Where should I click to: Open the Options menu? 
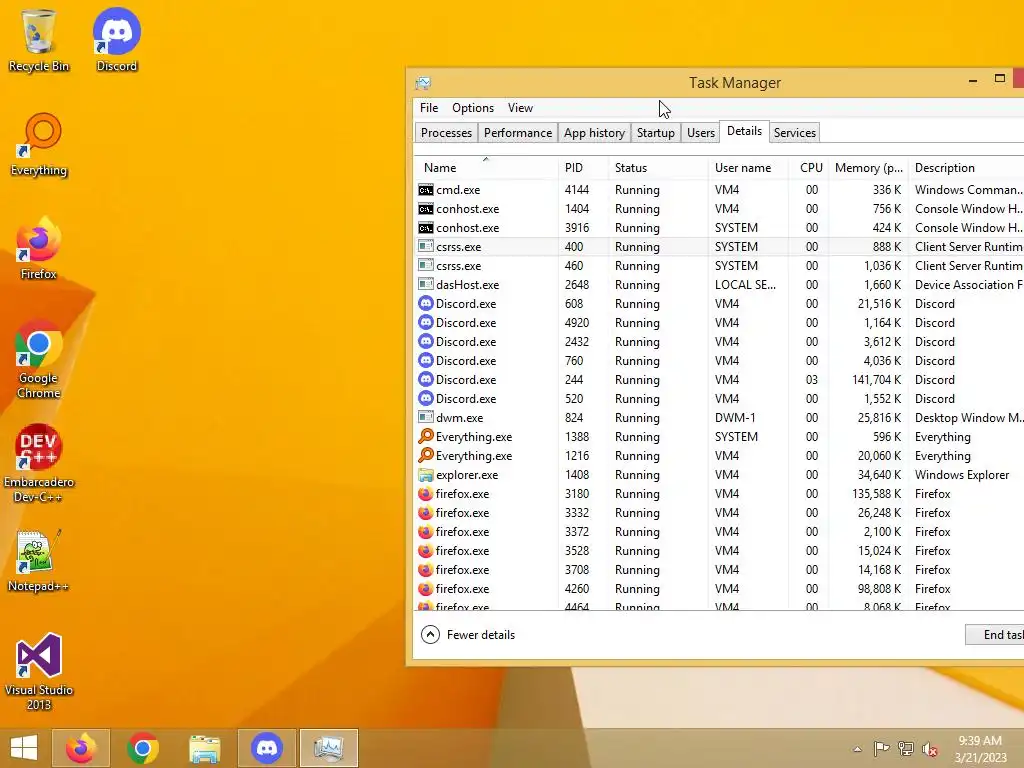click(x=473, y=108)
